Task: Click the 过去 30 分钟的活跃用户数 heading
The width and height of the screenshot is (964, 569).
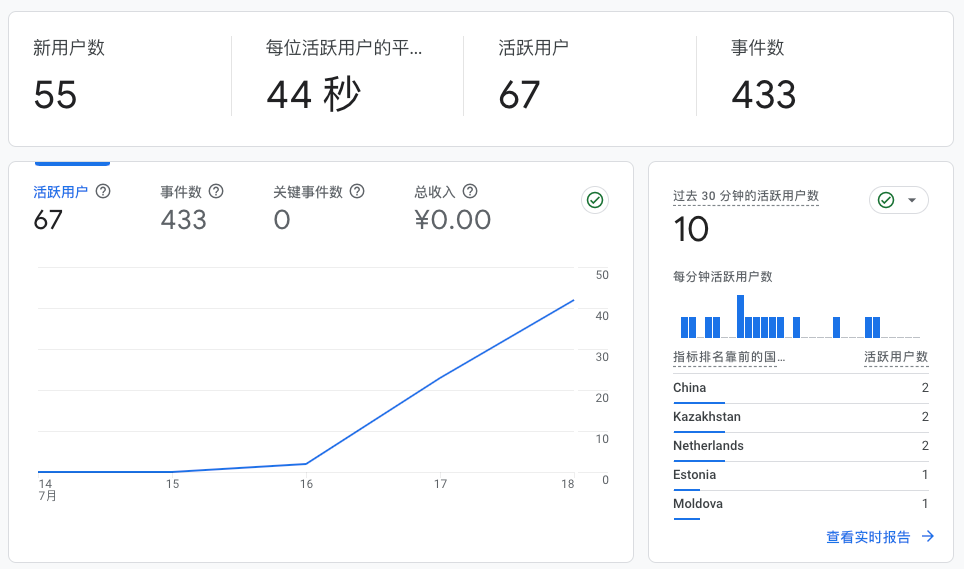Action: (x=746, y=196)
